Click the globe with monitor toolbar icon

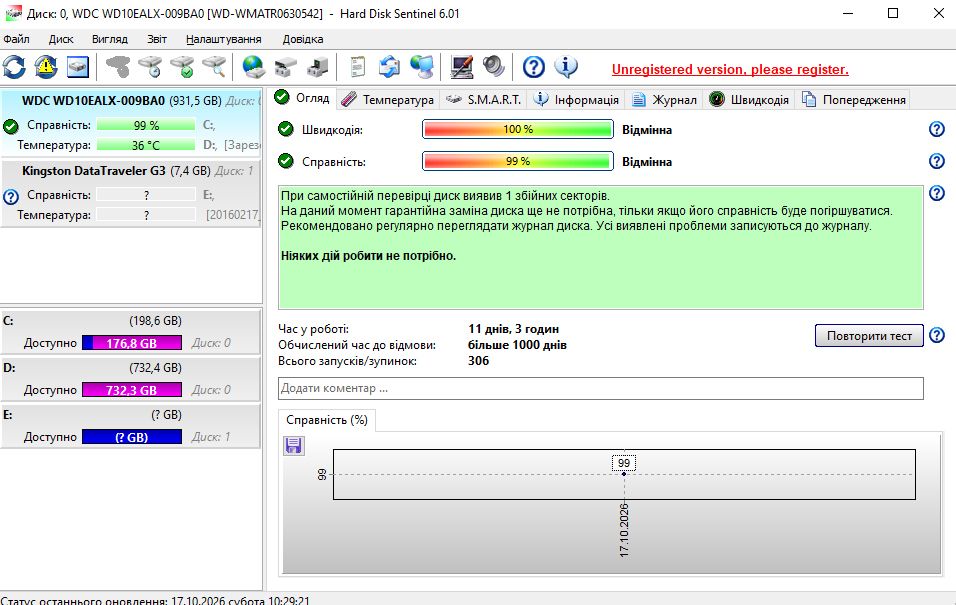click(421, 67)
